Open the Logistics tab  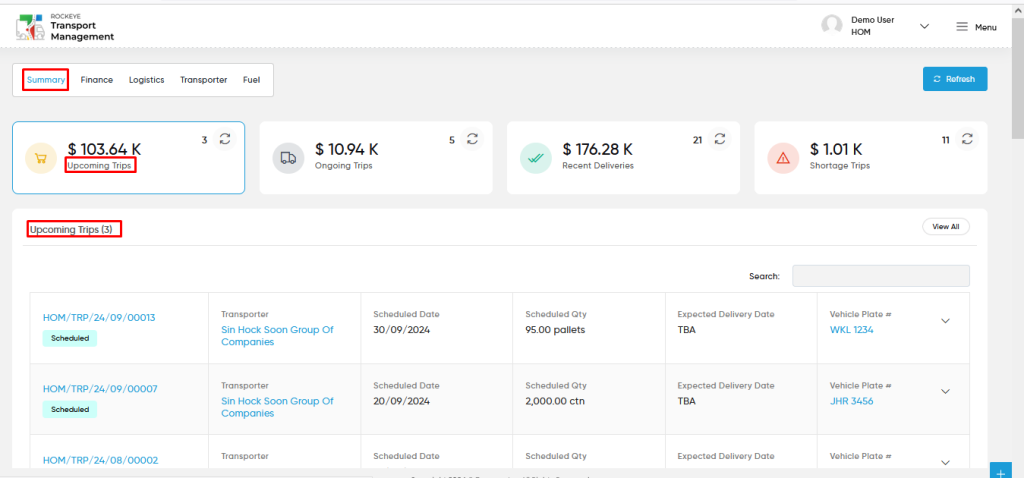coord(146,80)
